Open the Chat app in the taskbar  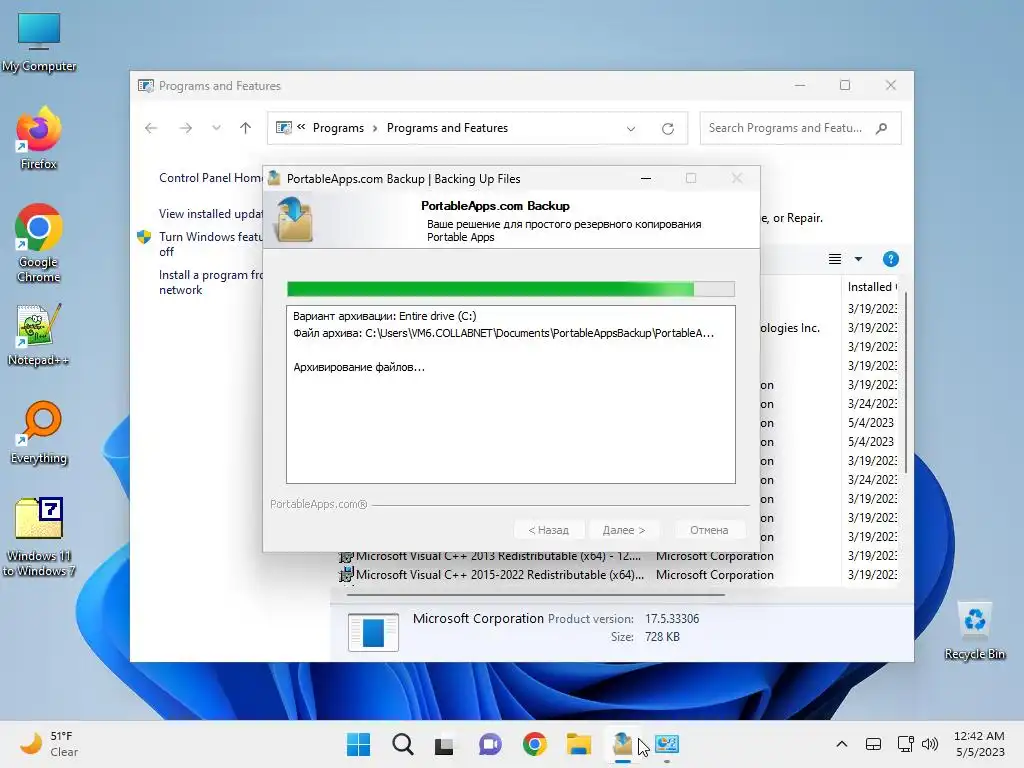490,744
